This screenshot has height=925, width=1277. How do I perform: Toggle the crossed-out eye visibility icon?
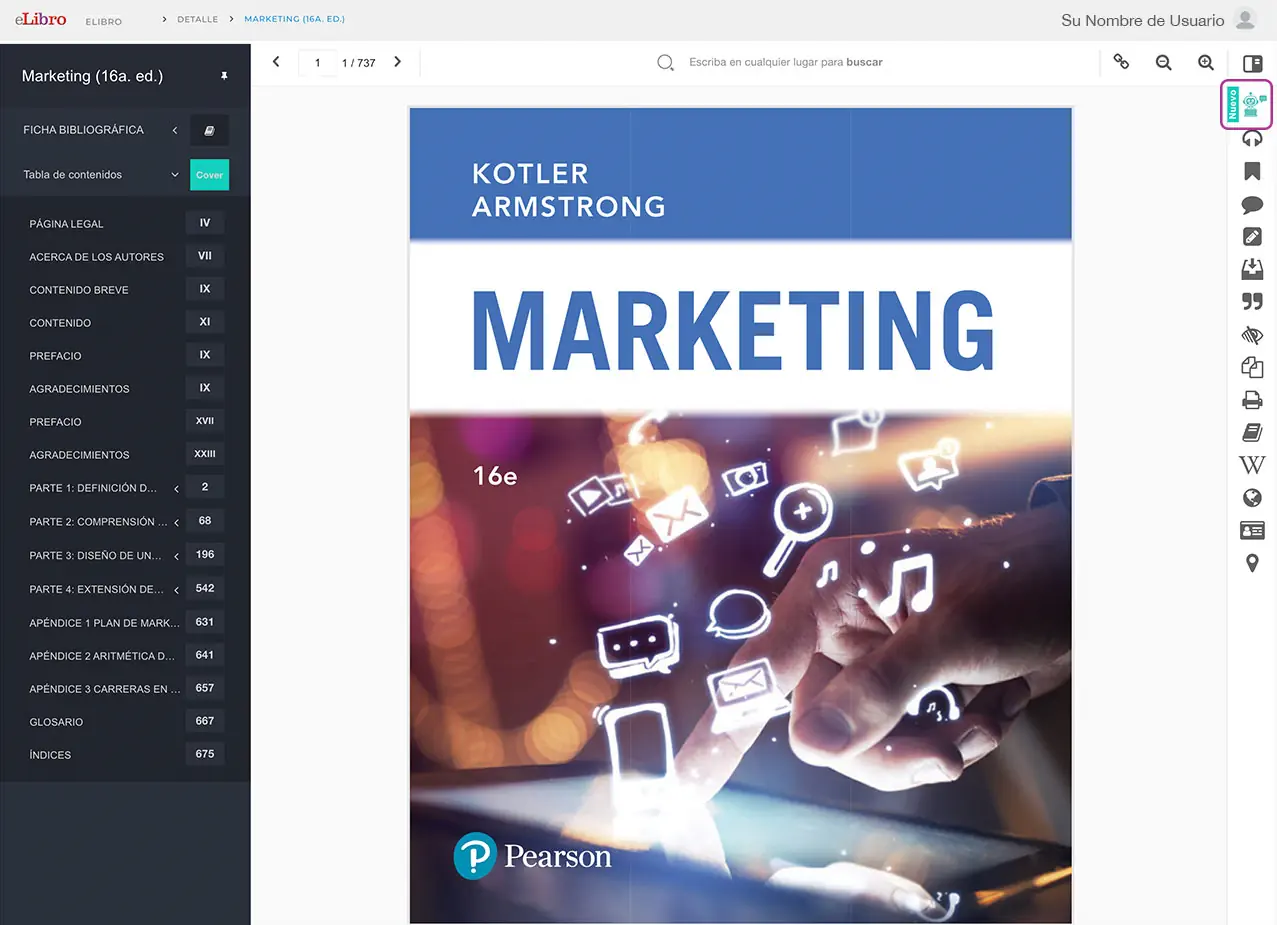tap(1252, 335)
